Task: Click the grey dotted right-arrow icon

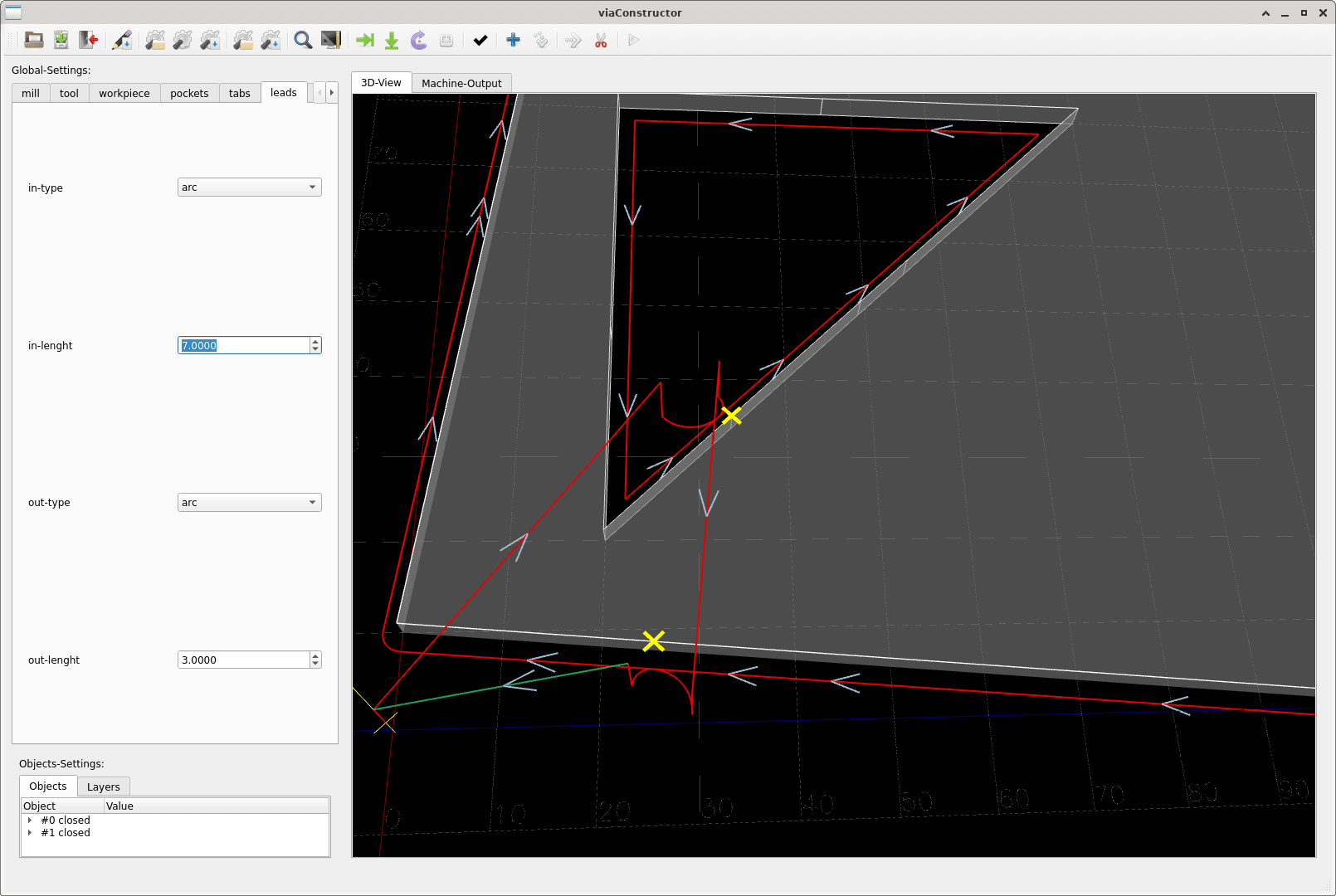Action: coord(573,40)
